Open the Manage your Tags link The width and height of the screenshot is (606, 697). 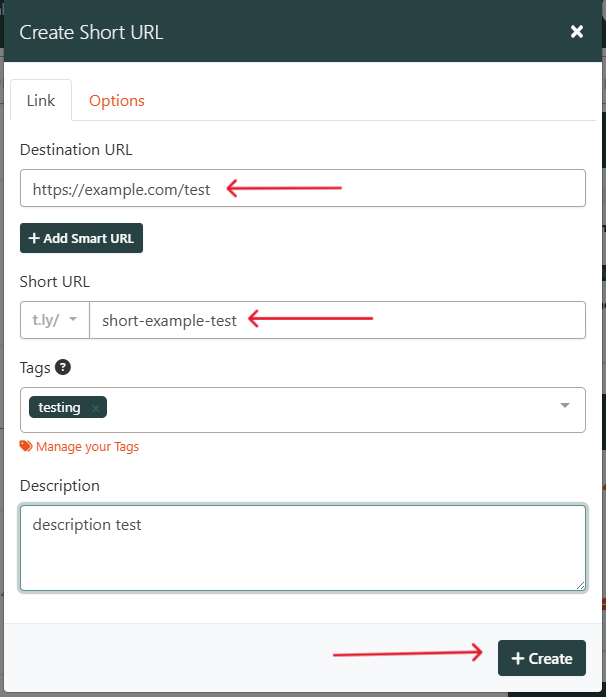click(79, 446)
